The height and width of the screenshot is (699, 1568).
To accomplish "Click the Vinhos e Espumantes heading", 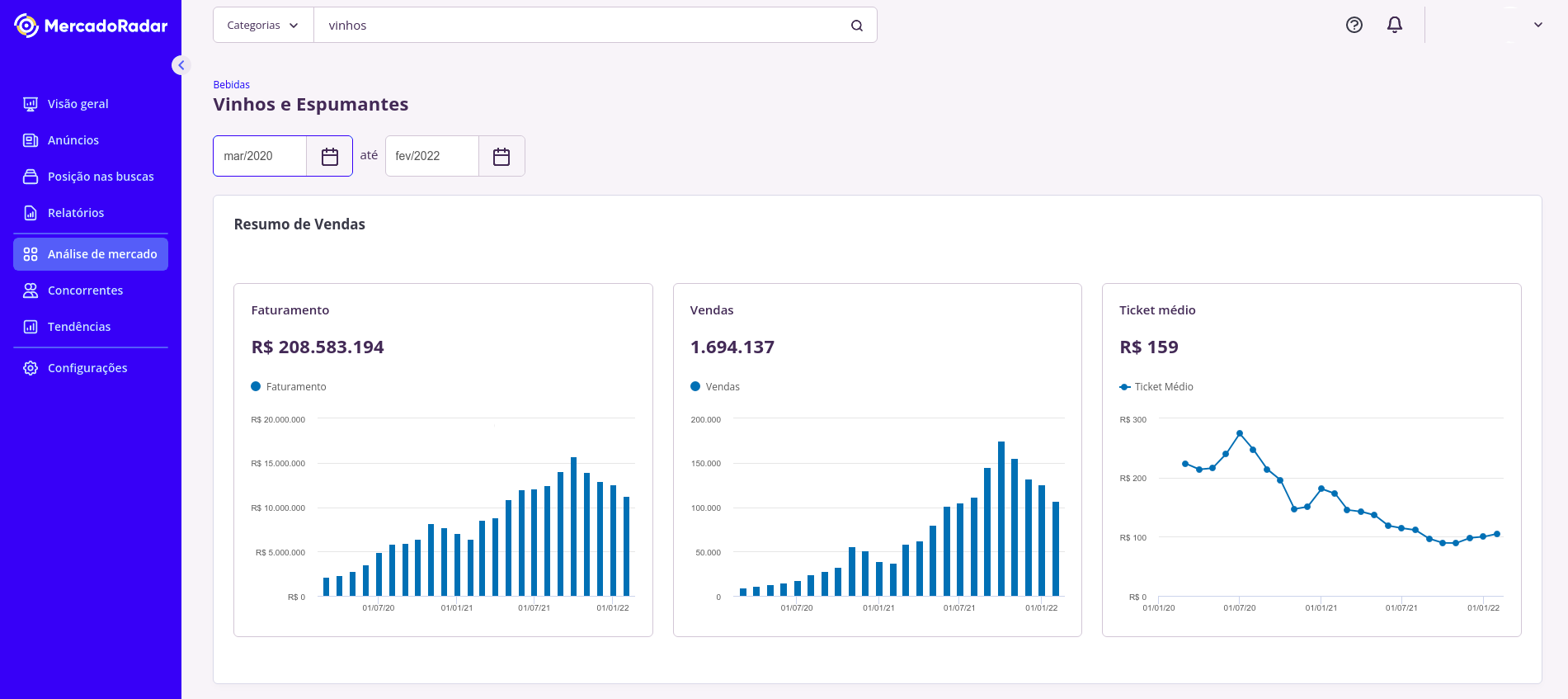I will coord(311,105).
